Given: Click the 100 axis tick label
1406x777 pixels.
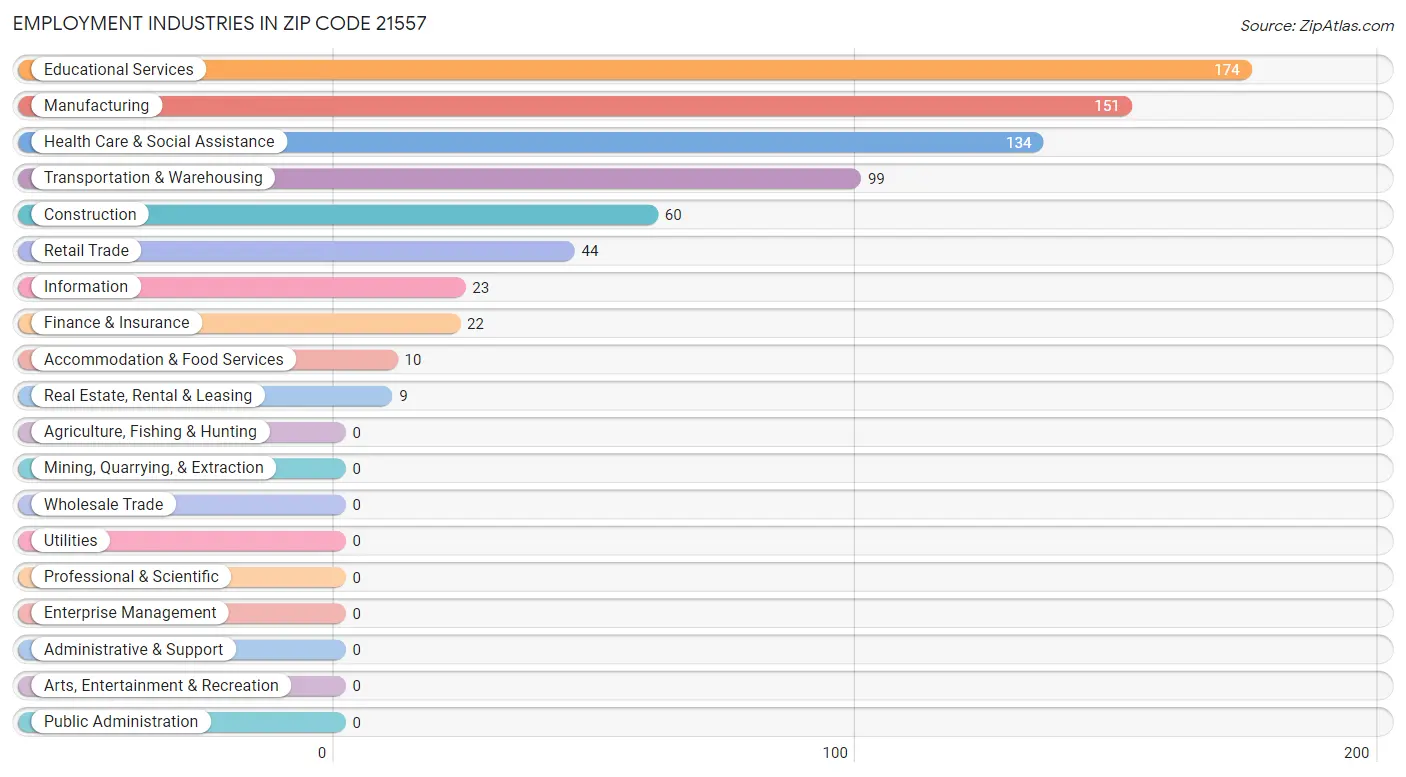Looking at the screenshot, I should pos(836,753).
